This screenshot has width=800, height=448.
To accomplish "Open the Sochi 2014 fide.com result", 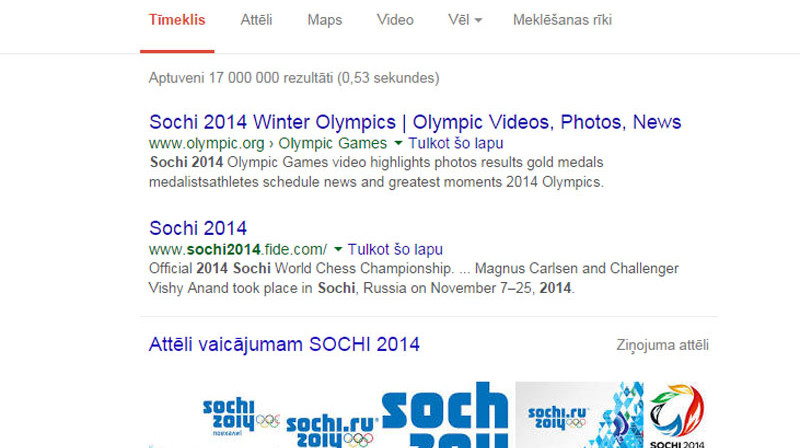I will tap(198, 228).
